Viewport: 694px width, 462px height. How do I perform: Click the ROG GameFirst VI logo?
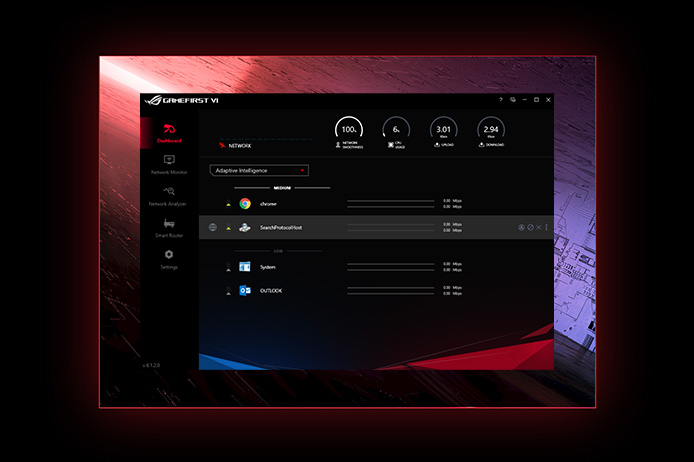click(x=181, y=100)
